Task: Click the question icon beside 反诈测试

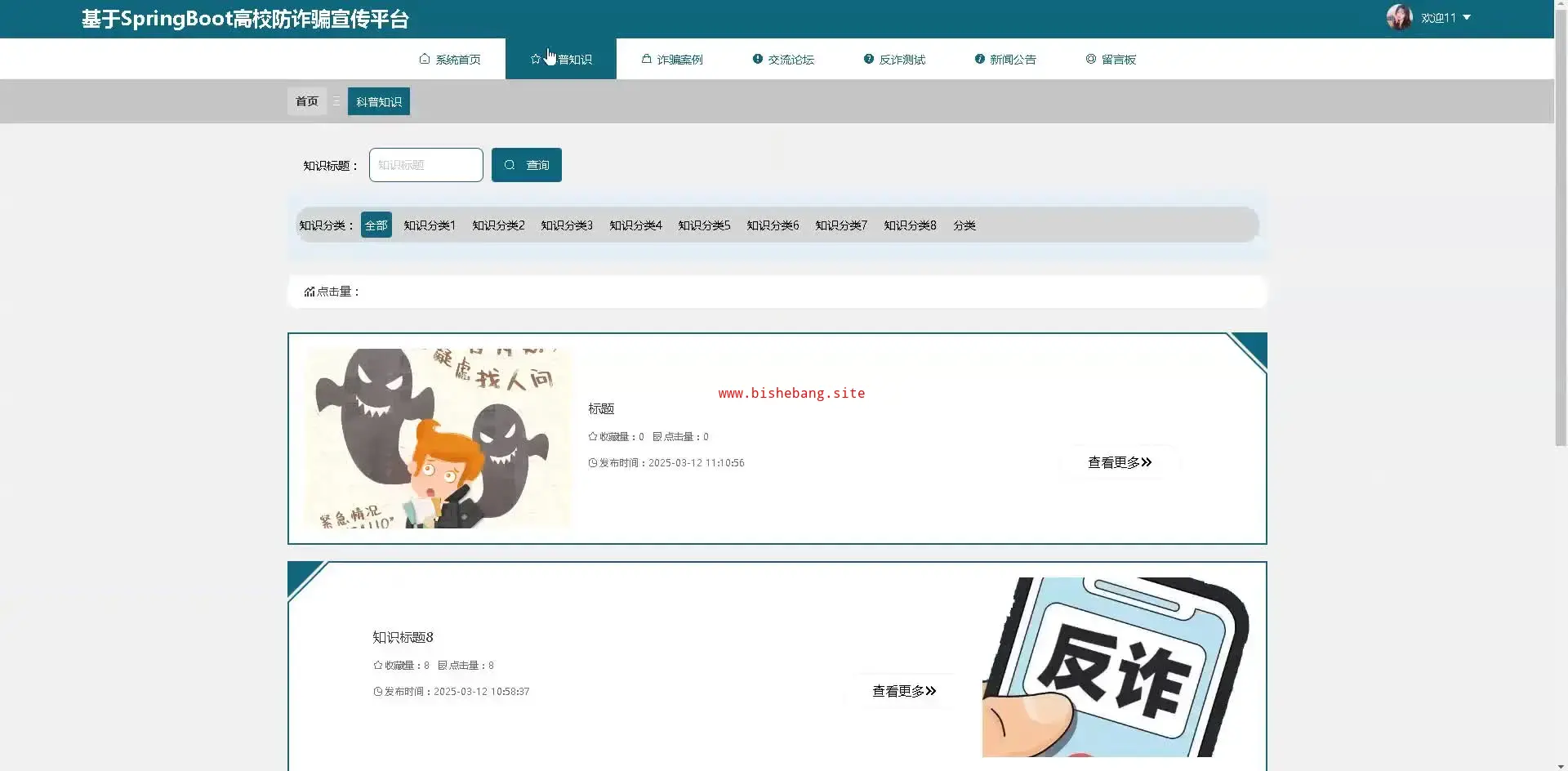Action: click(869, 59)
